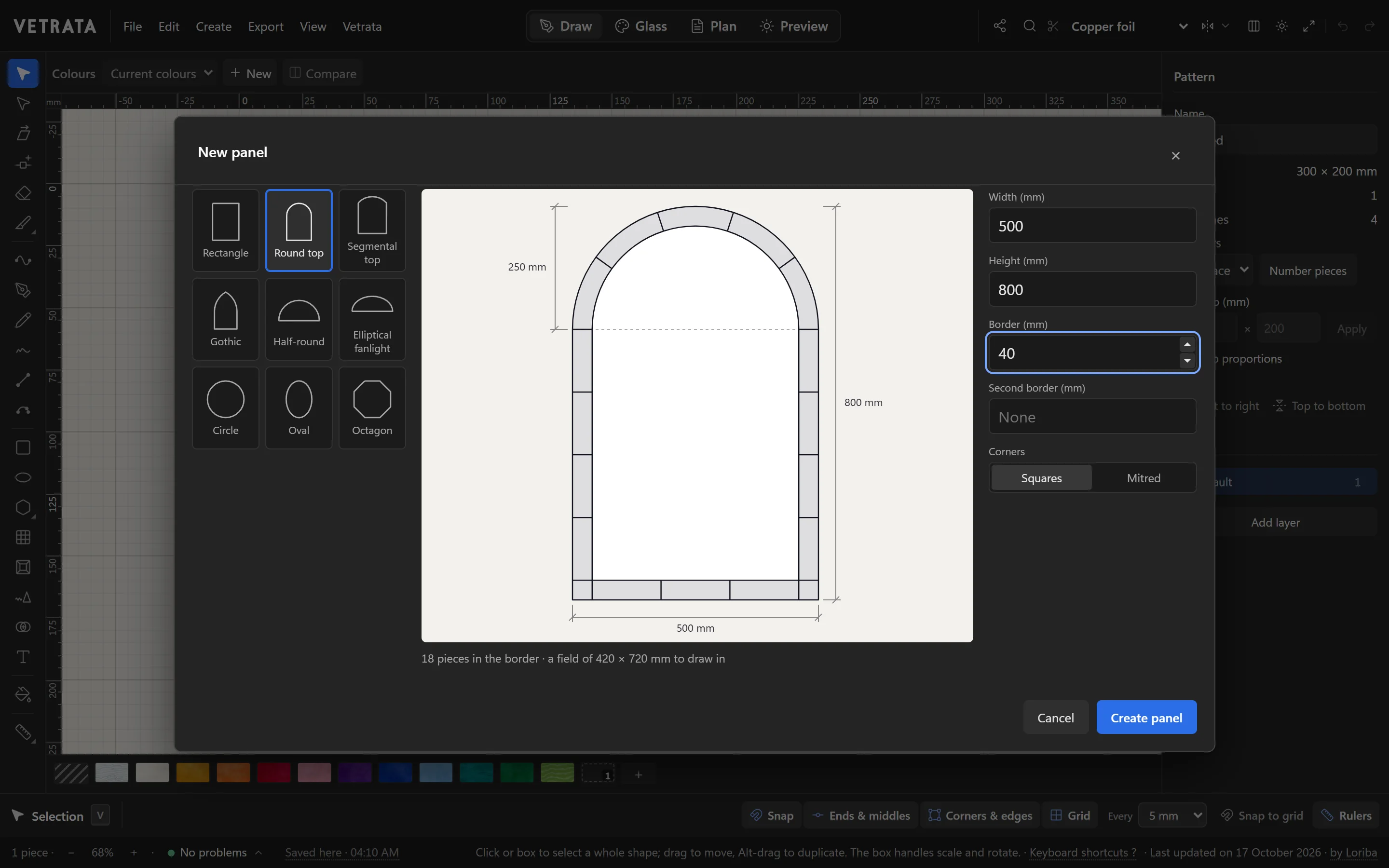Click the Cancel button
Image resolution: width=1389 pixels, height=868 pixels.
(x=1056, y=717)
